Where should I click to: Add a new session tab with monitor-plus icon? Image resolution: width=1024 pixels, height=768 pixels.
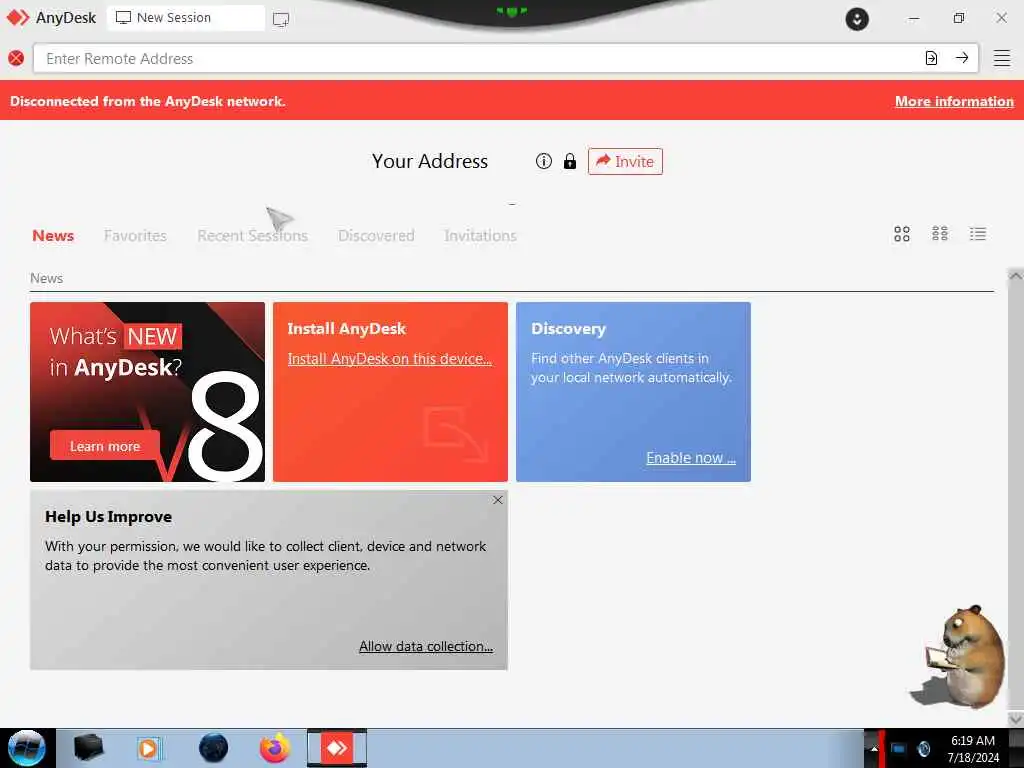pos(281,19)
